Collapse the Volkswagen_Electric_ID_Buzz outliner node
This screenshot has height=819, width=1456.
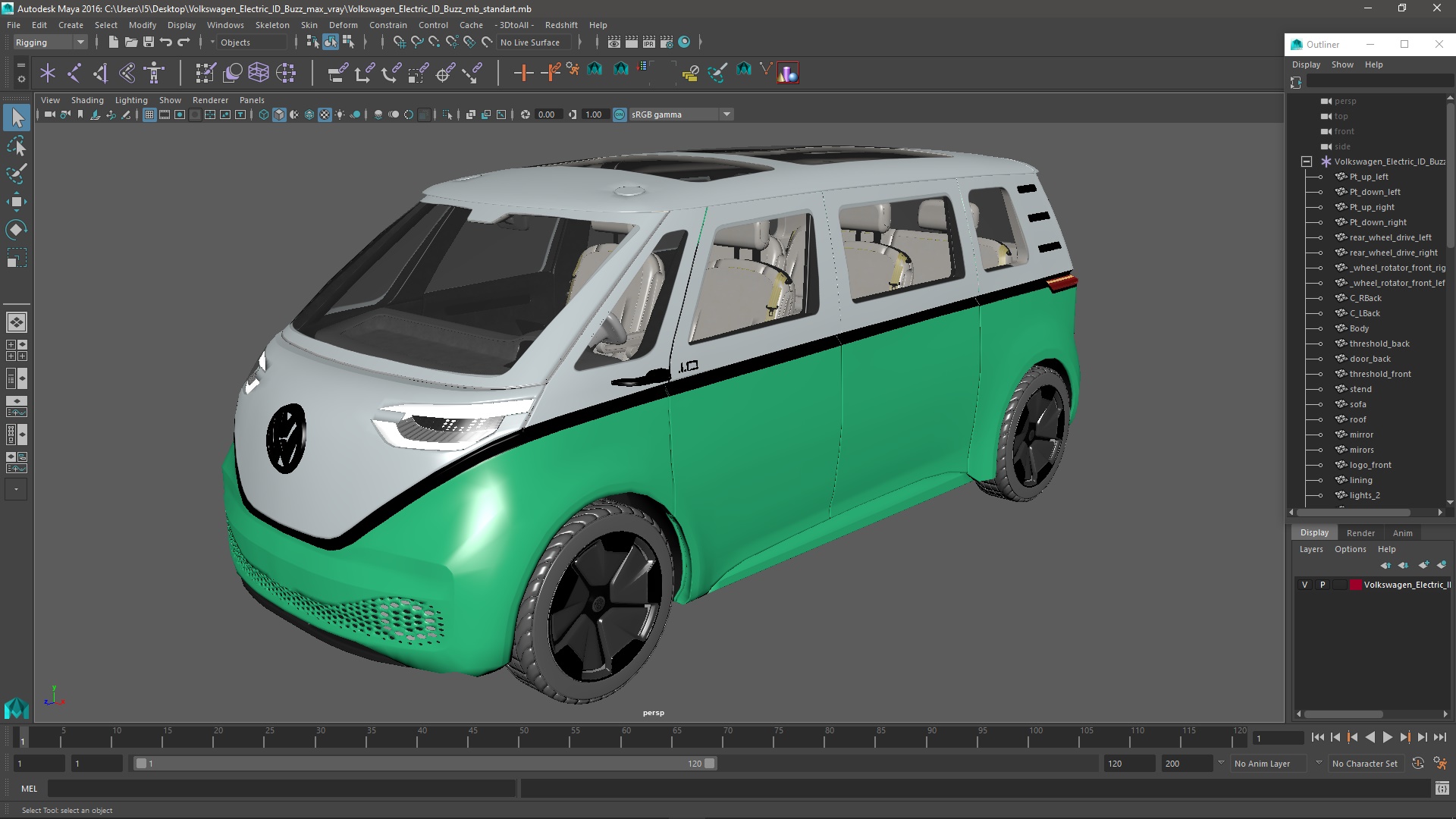1306,162
